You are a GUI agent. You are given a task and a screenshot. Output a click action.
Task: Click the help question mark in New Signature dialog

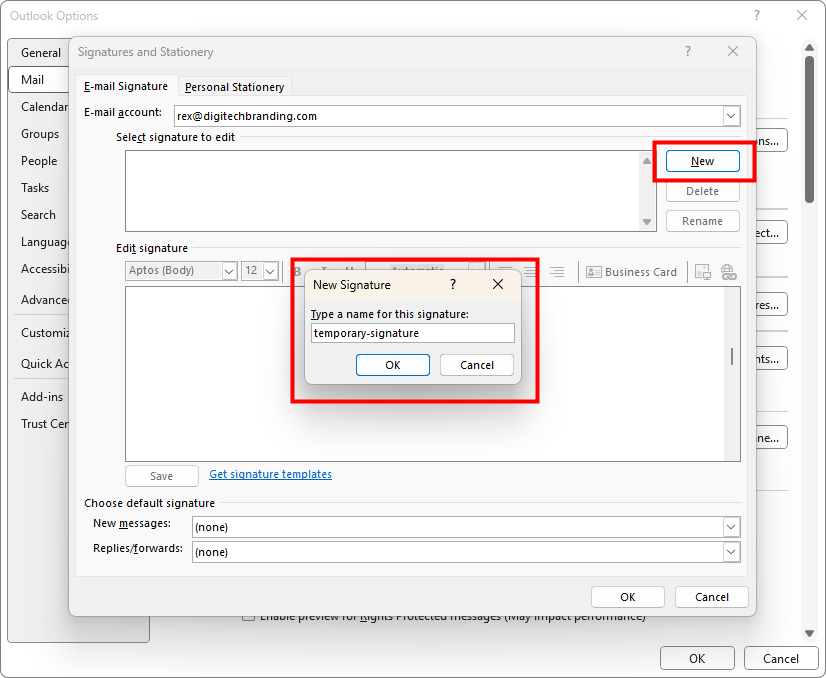pos(453,285)
